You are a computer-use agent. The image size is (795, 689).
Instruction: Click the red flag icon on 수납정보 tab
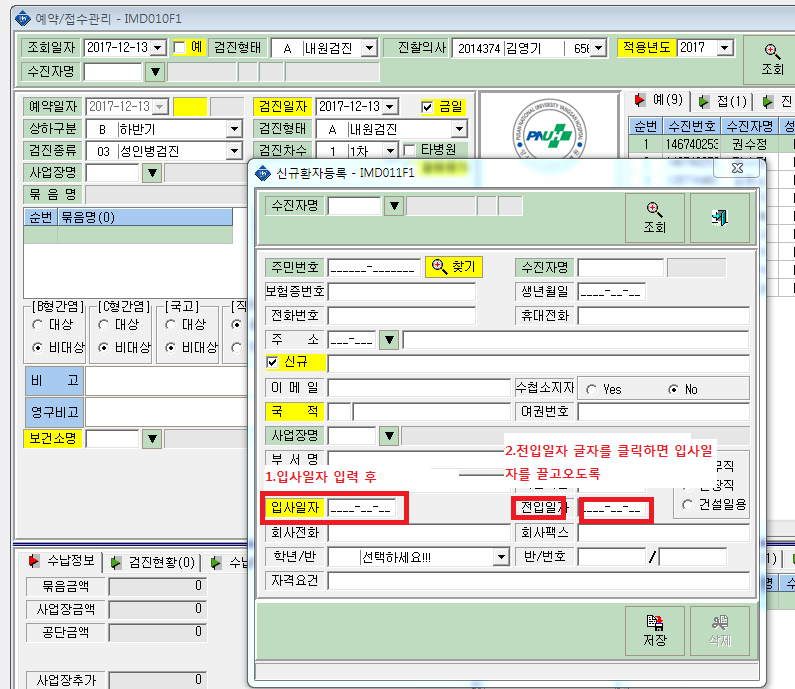tap(34, 561)
